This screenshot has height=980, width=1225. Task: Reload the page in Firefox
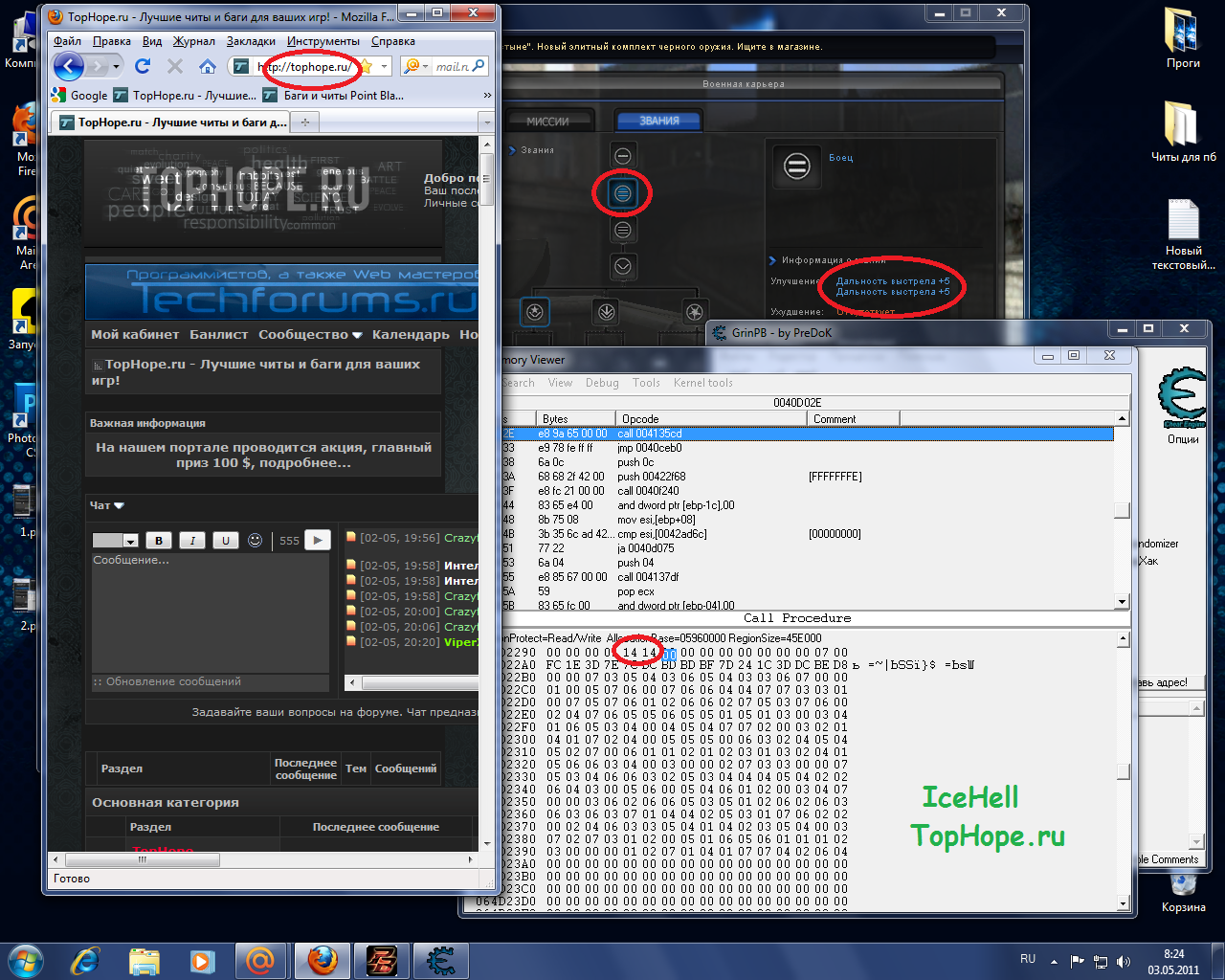(x=143, y=66)
